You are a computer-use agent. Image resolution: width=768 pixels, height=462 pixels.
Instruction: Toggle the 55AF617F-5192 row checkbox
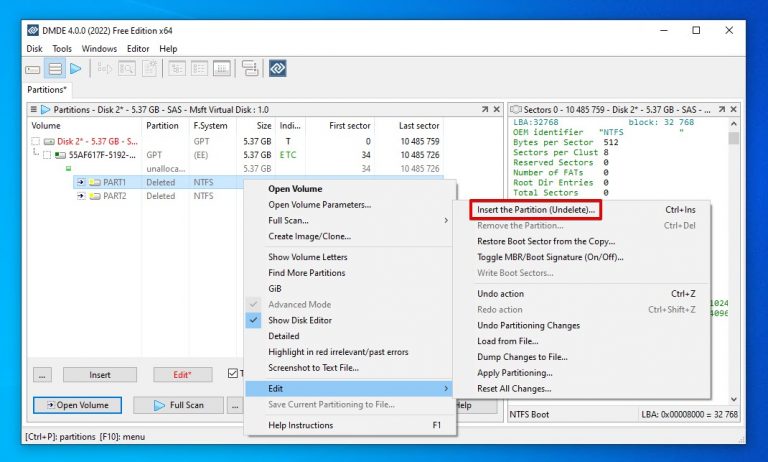pyautogui.click(x=47, y=155)
